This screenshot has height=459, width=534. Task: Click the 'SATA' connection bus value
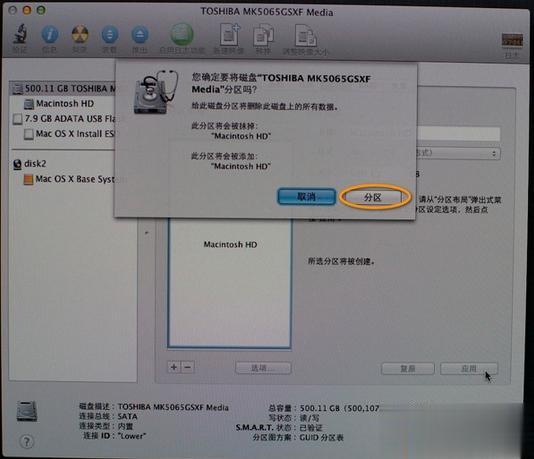127,416
